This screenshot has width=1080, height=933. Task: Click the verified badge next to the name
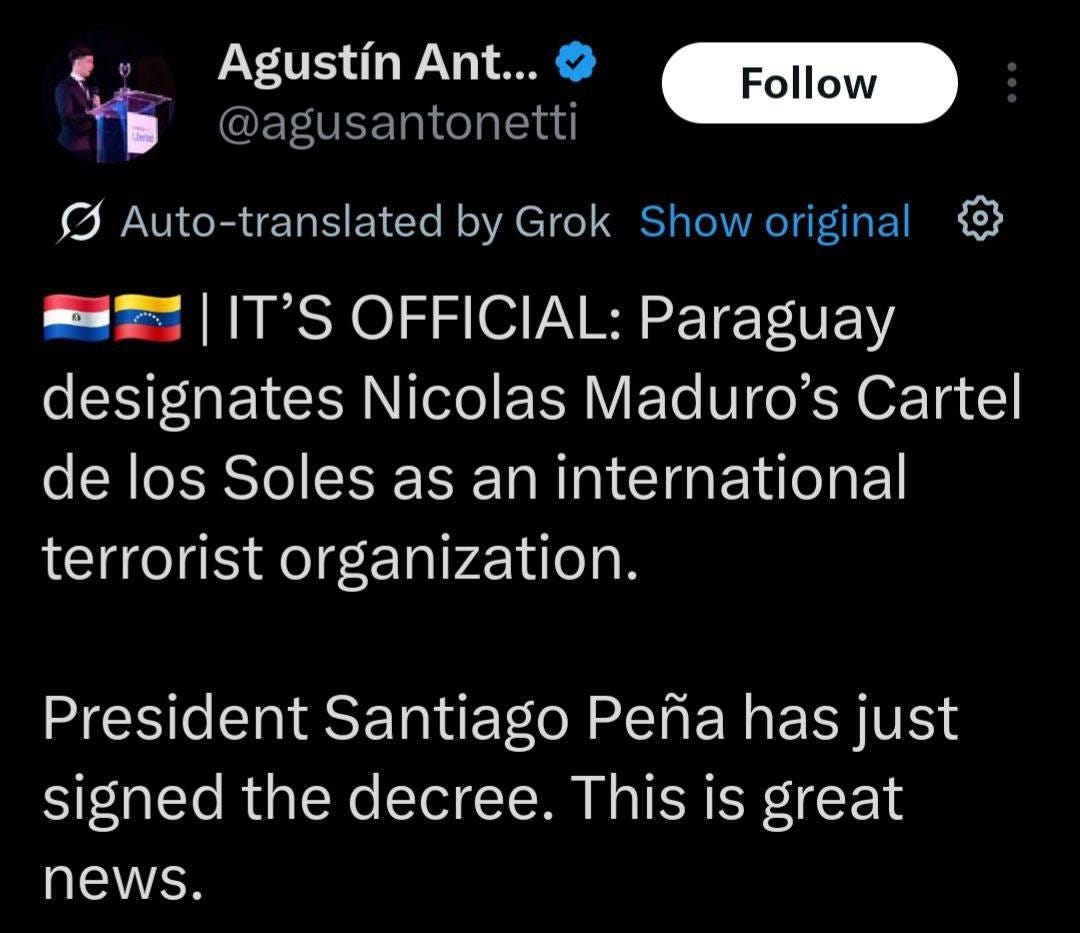[x=575, y=61]
